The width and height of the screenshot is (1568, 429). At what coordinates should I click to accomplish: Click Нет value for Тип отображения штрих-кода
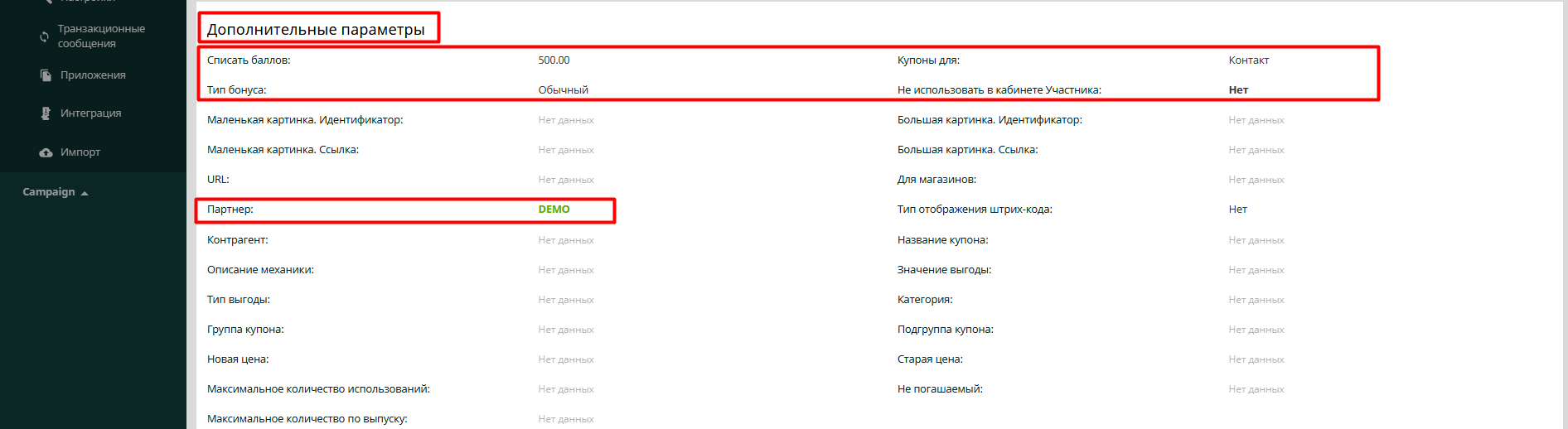1237,210
